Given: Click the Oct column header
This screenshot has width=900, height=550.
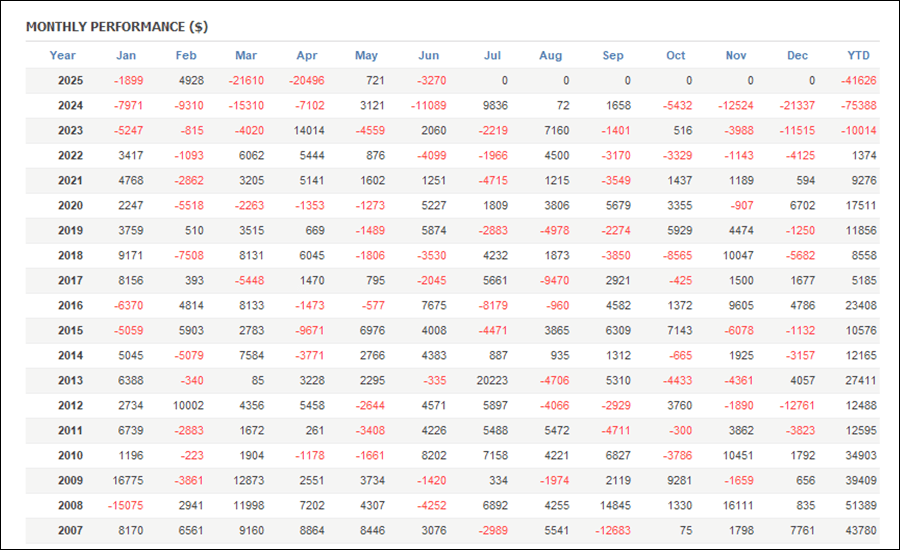Looking at the screenshot, I should click(x=676, y=56).
